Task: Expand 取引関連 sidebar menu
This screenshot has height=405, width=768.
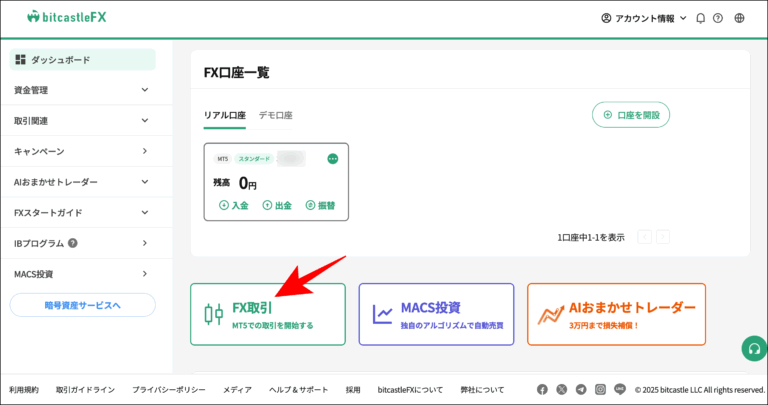Action: point(87,120)
